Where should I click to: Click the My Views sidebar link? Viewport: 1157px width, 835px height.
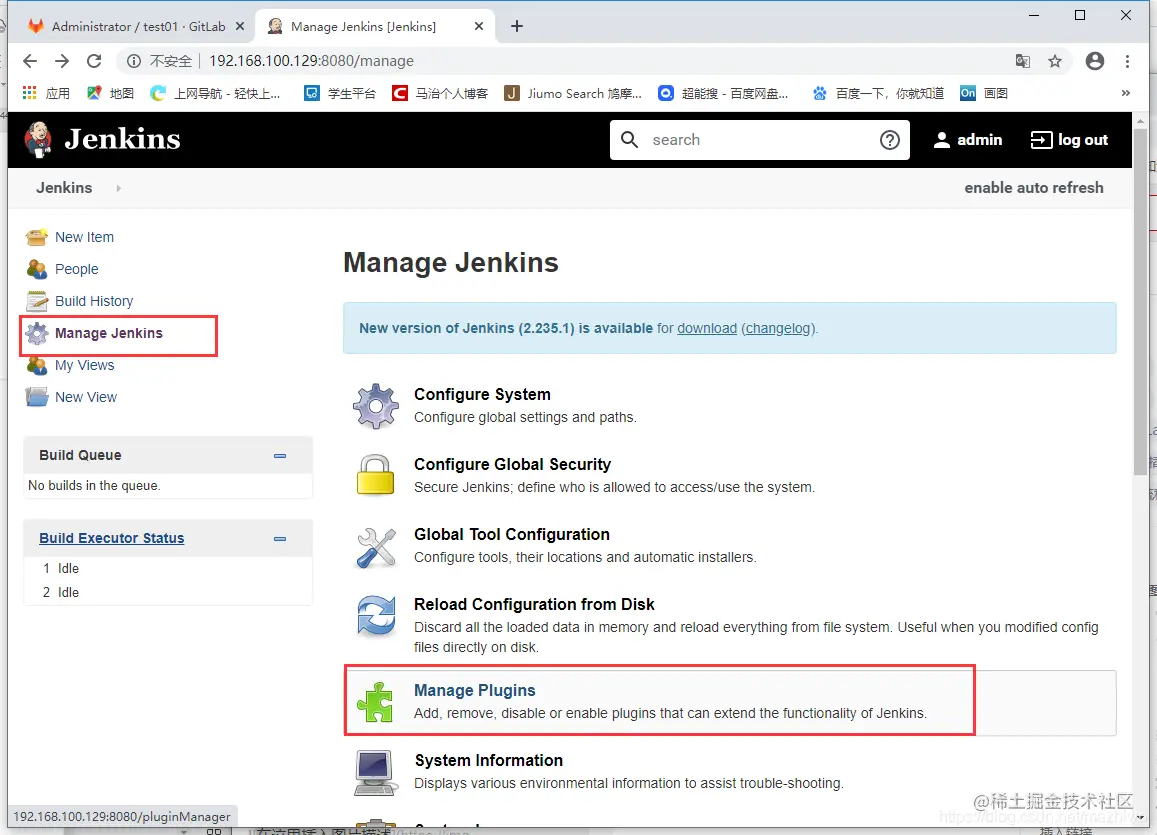(84, 365)
